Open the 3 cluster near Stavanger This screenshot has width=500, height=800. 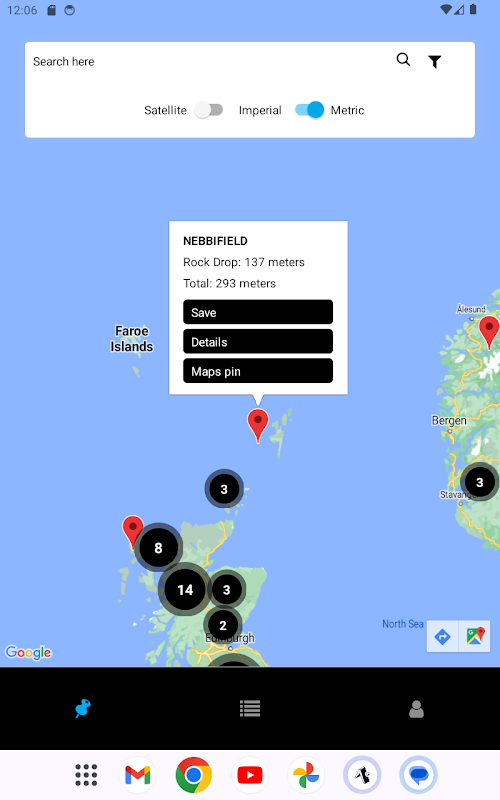click(480, 482)
